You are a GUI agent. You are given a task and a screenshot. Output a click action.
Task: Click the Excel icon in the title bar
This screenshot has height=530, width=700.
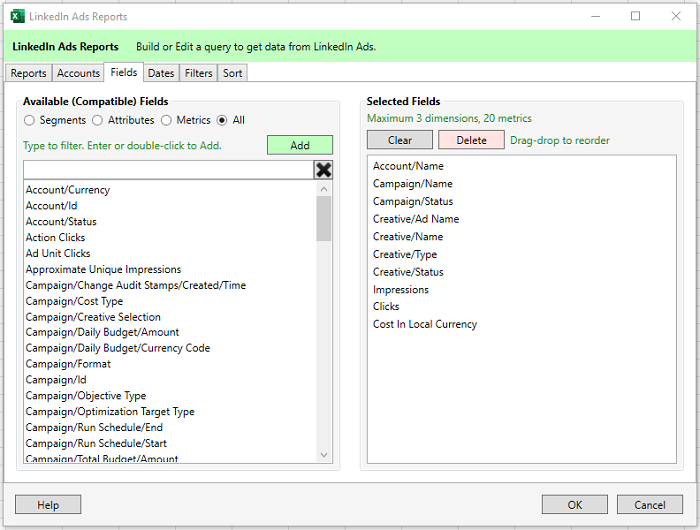click(x=17, y=17)
